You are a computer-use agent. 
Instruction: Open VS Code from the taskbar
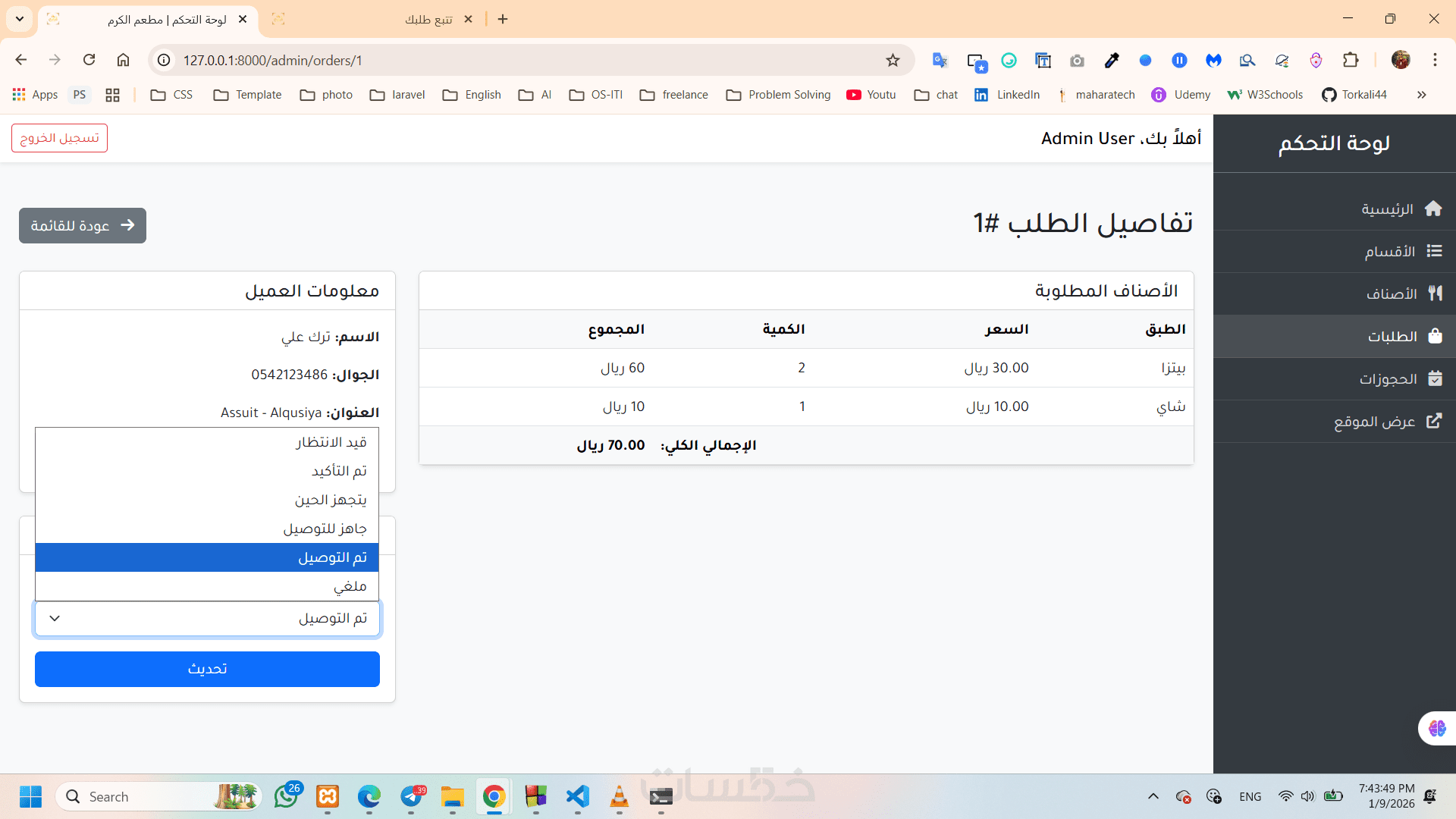coord(577,796)
